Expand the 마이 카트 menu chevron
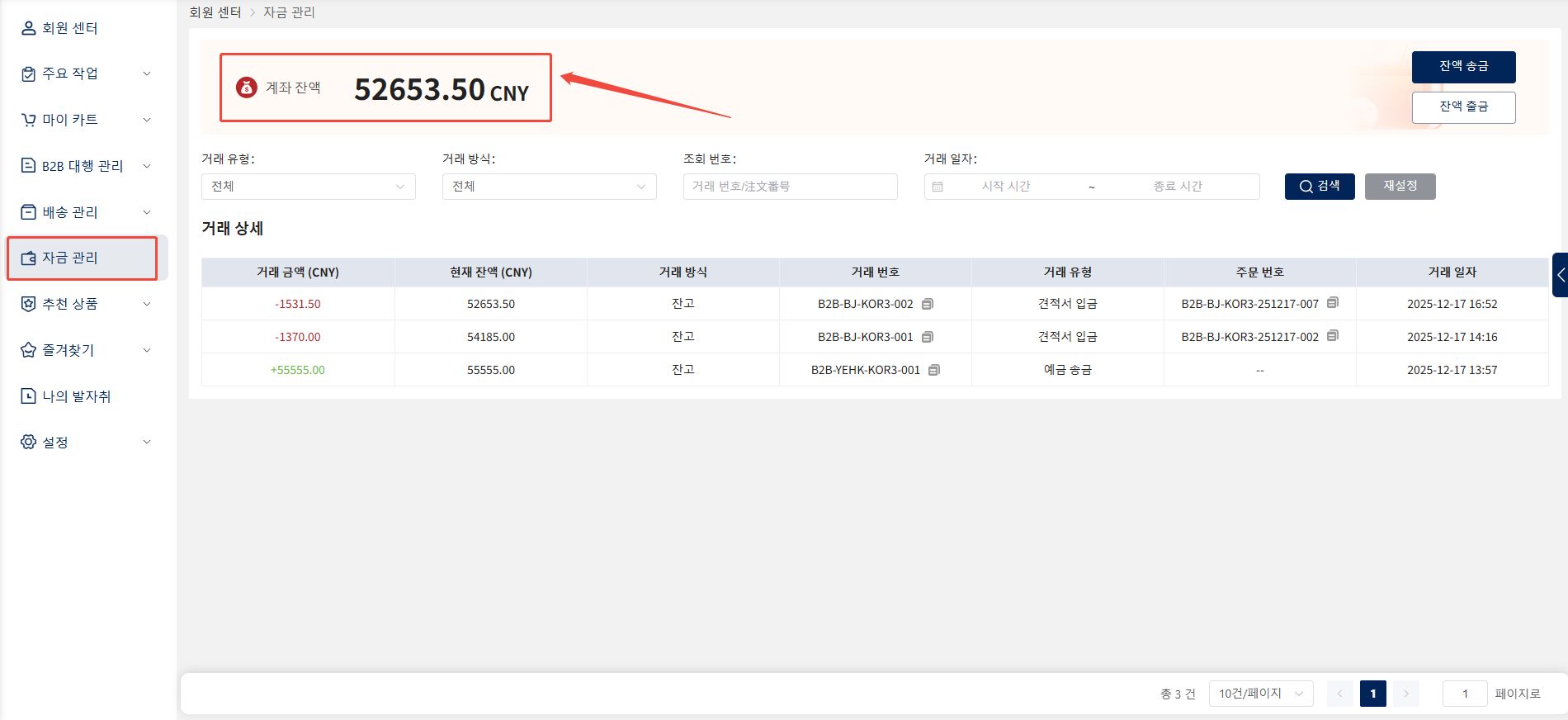Screen dimensions: 1568x720 click(147, 120)
